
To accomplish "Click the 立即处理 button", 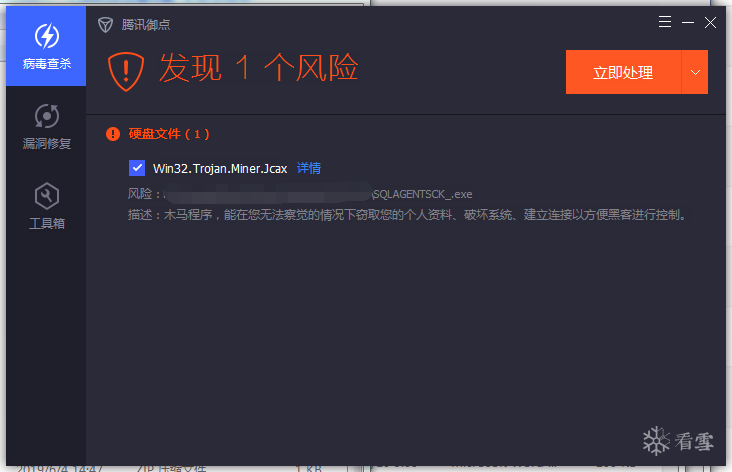I will (623, 72).
